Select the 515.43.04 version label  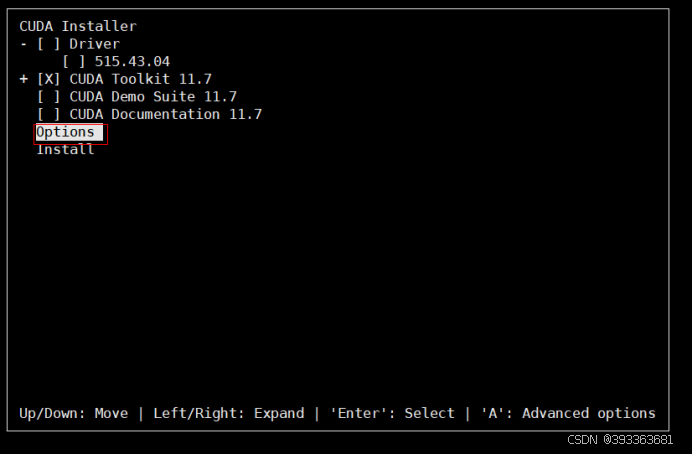coord(132,61)
